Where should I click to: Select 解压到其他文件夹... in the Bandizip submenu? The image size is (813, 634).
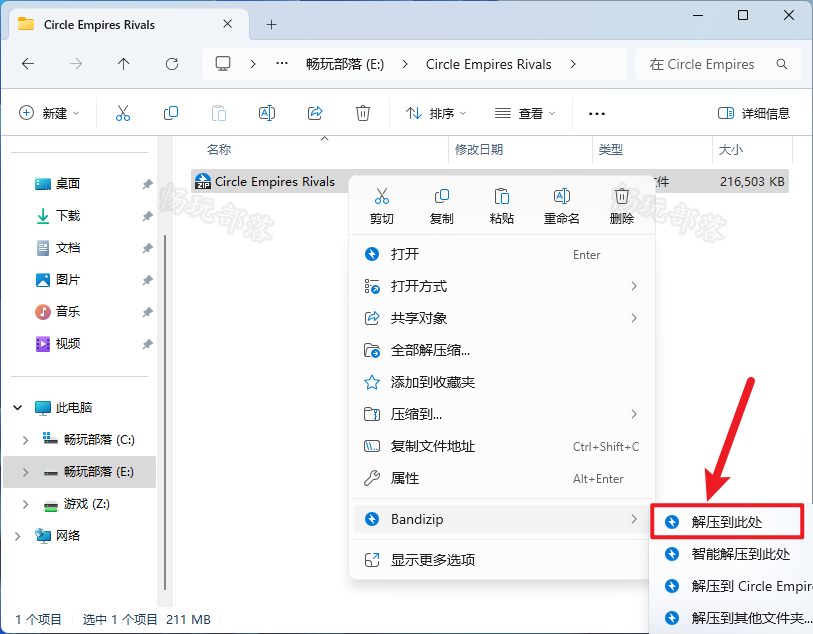pos(732,618)
